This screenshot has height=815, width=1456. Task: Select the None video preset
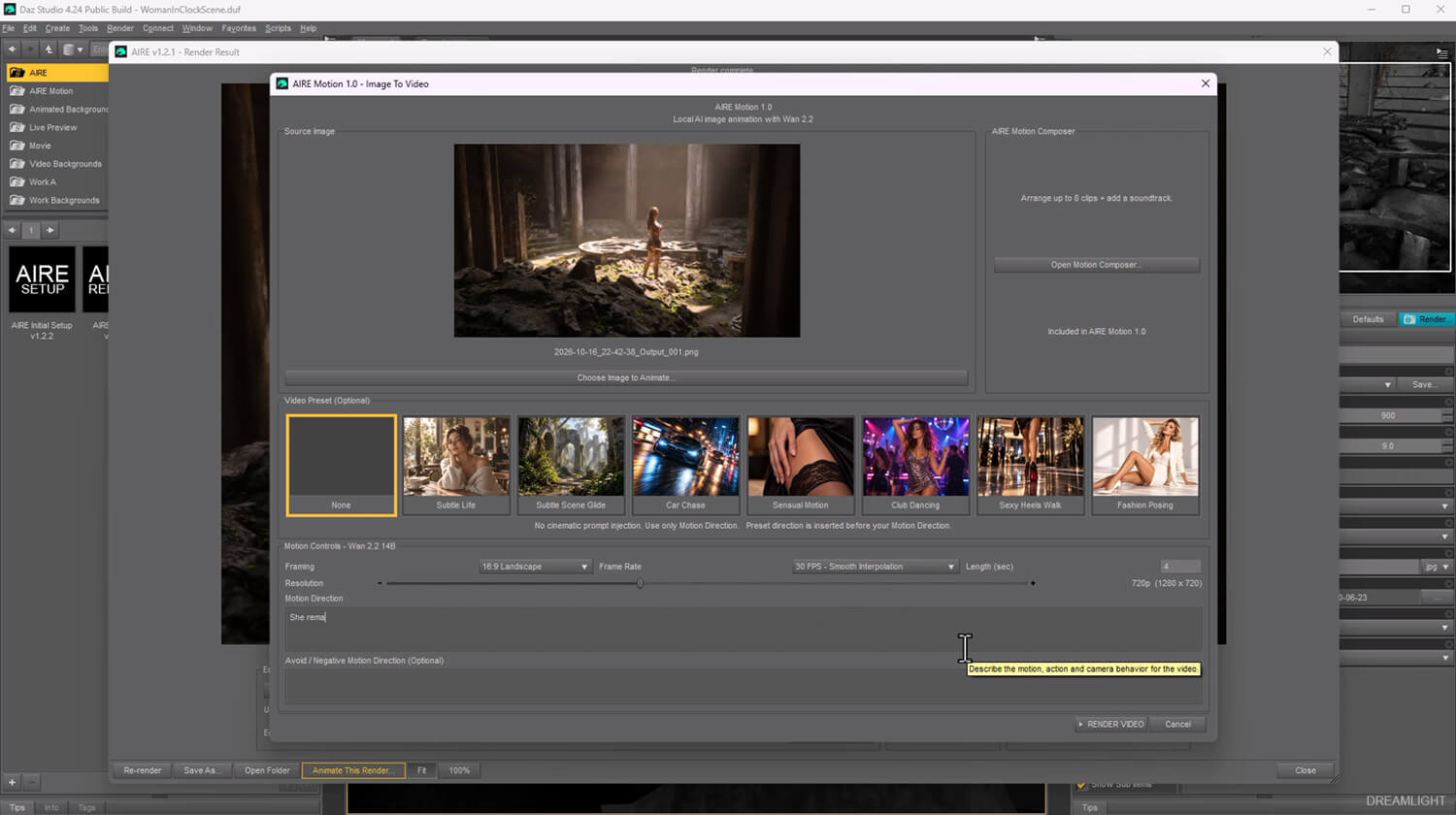click(341, 466)
